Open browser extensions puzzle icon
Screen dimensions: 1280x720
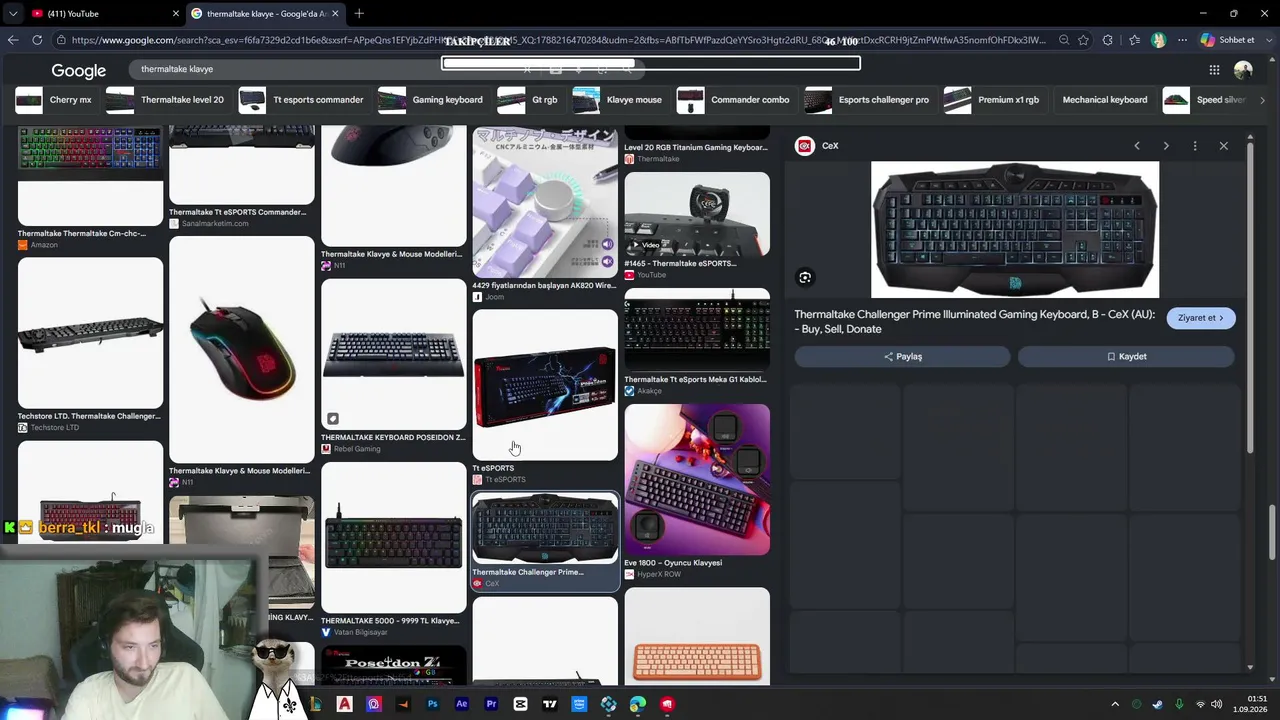point(1107,40)
